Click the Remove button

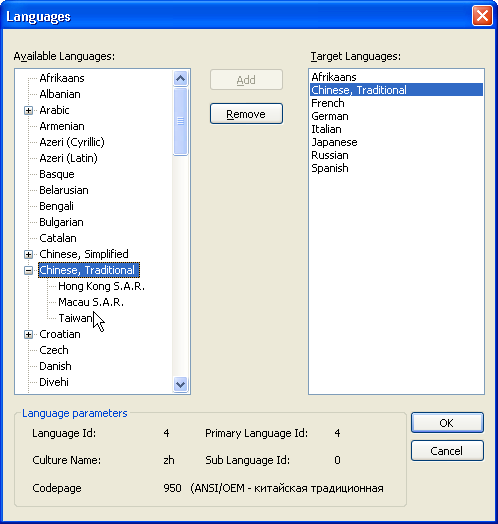[246, 114]
